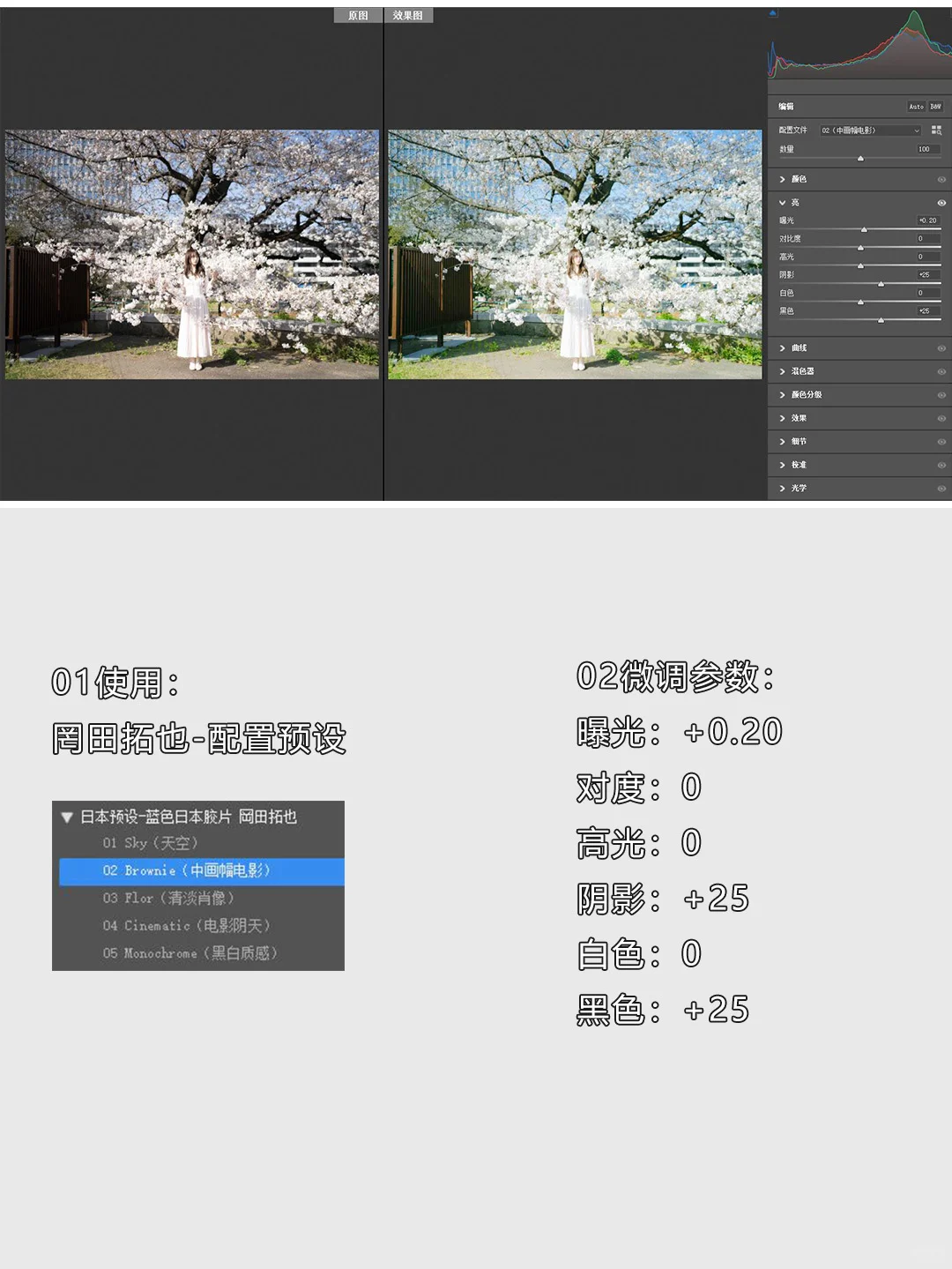Click the 高光 highlights value field

tap(928, 257)
